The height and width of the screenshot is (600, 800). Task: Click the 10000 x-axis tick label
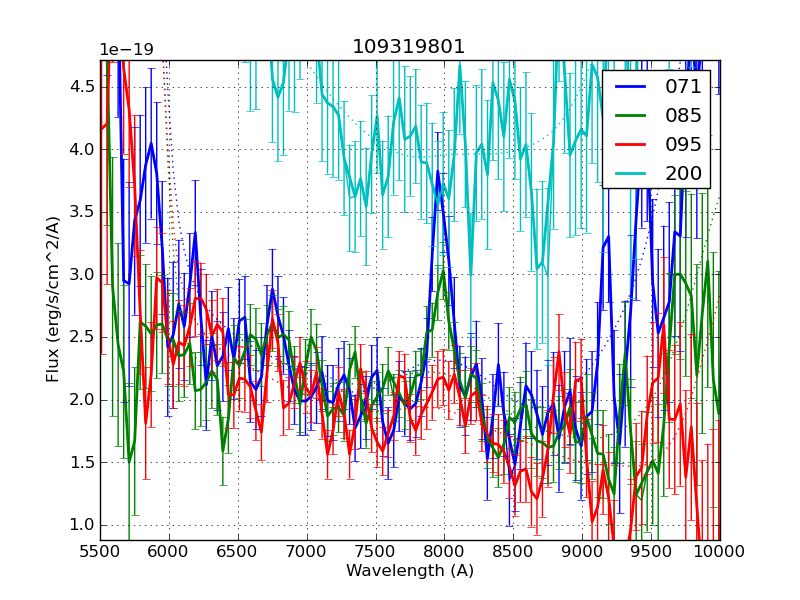719,551
